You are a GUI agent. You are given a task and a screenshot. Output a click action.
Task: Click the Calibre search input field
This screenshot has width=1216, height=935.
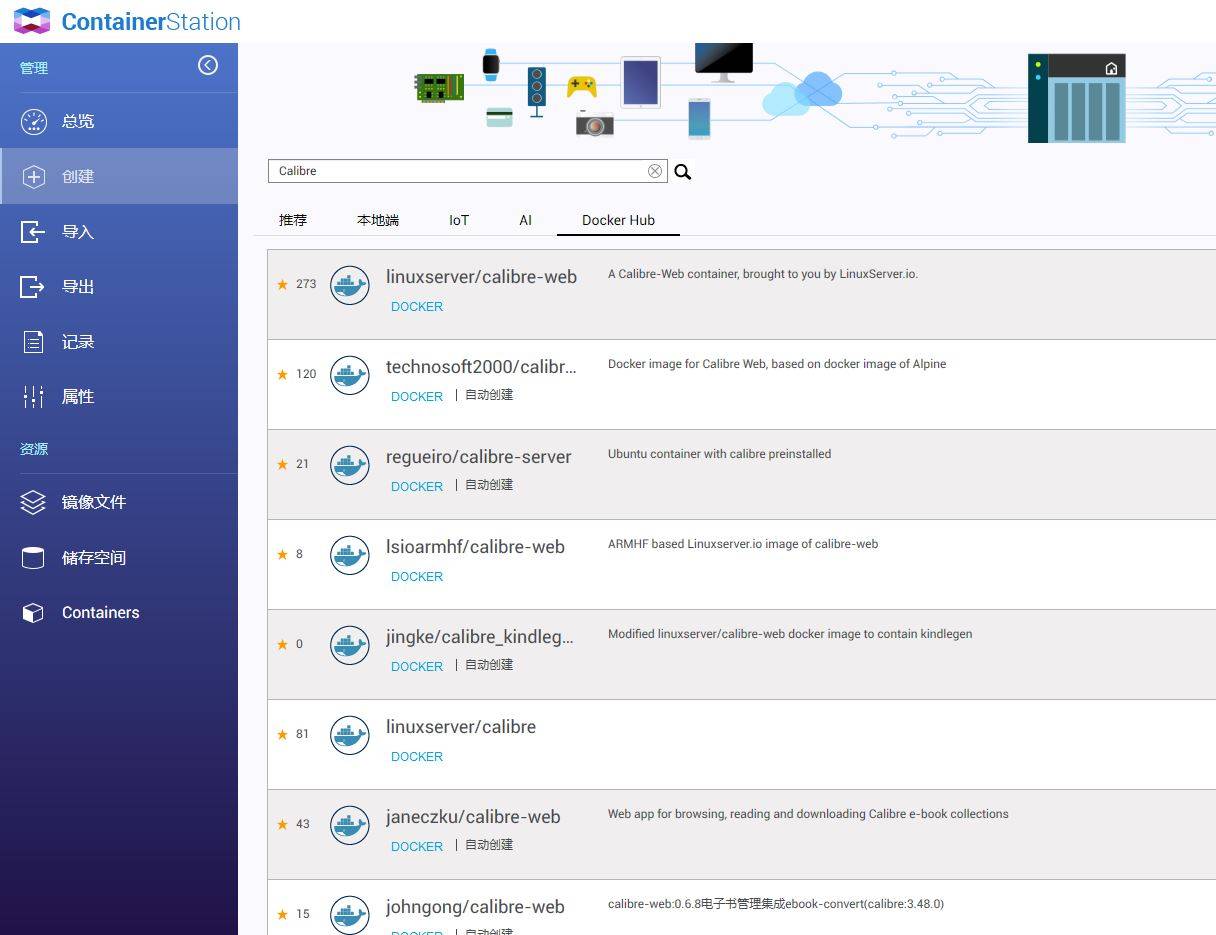[x=460, y=171]
